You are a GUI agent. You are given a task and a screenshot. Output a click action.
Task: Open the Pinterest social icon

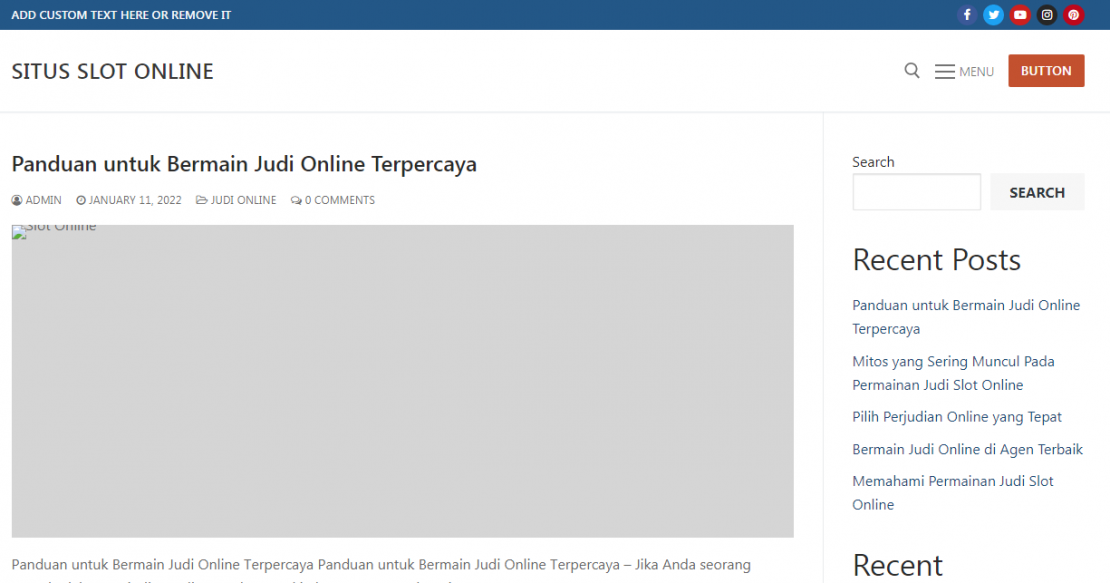[1073, 15]
